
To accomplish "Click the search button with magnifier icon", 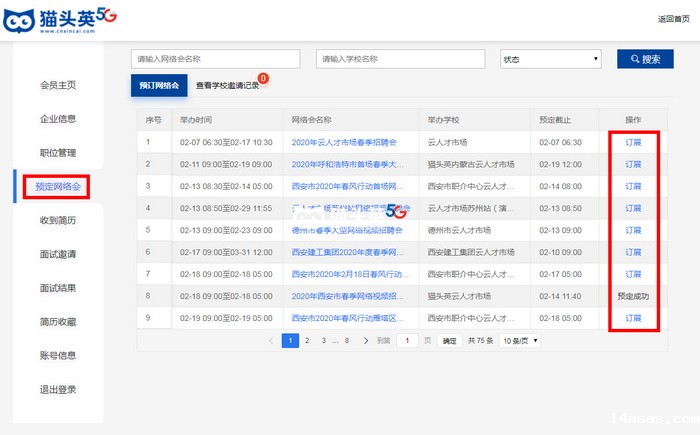I will [644, 59].
